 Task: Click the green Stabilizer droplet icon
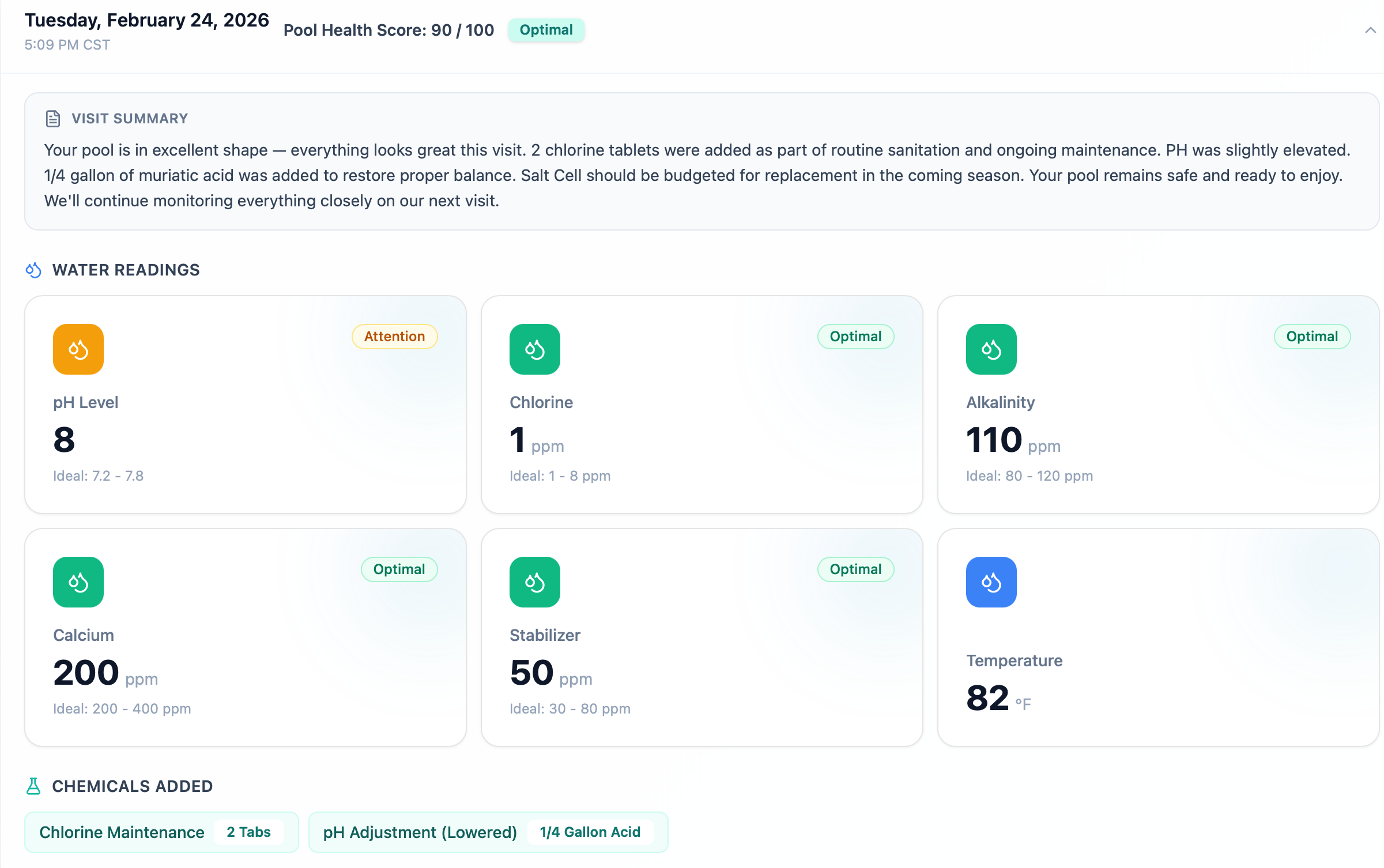coord(534,582)
